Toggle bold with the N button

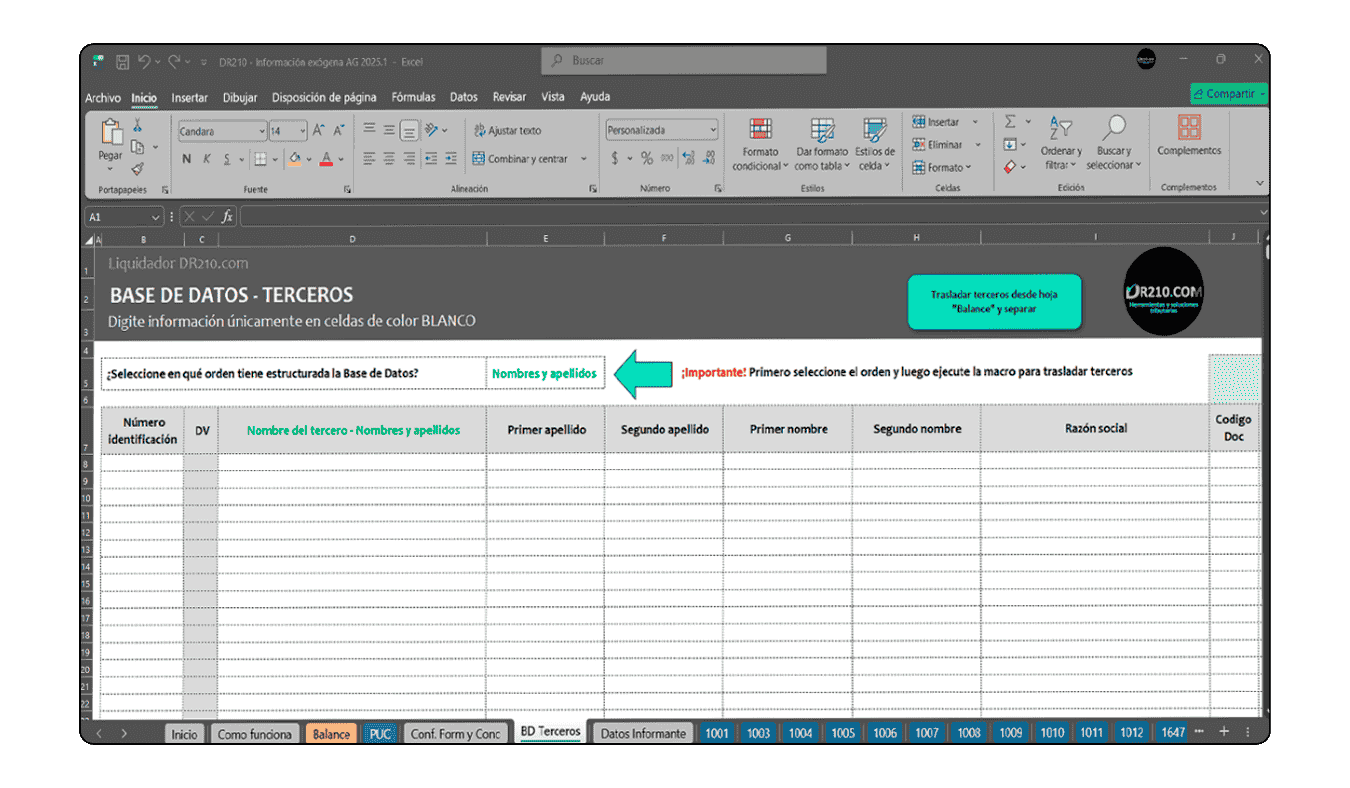coord(186,158)
